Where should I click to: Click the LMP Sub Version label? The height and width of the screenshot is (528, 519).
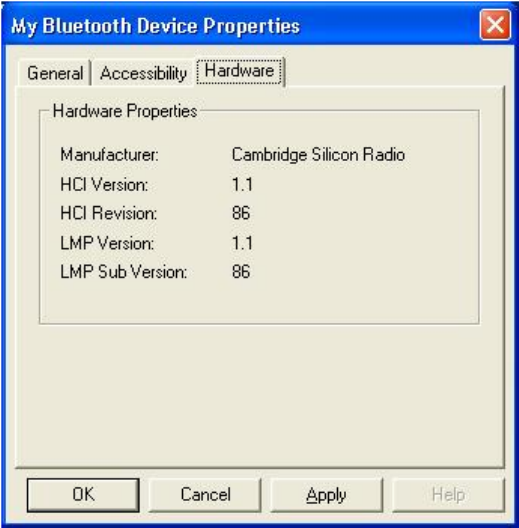(x=124, y=271)
